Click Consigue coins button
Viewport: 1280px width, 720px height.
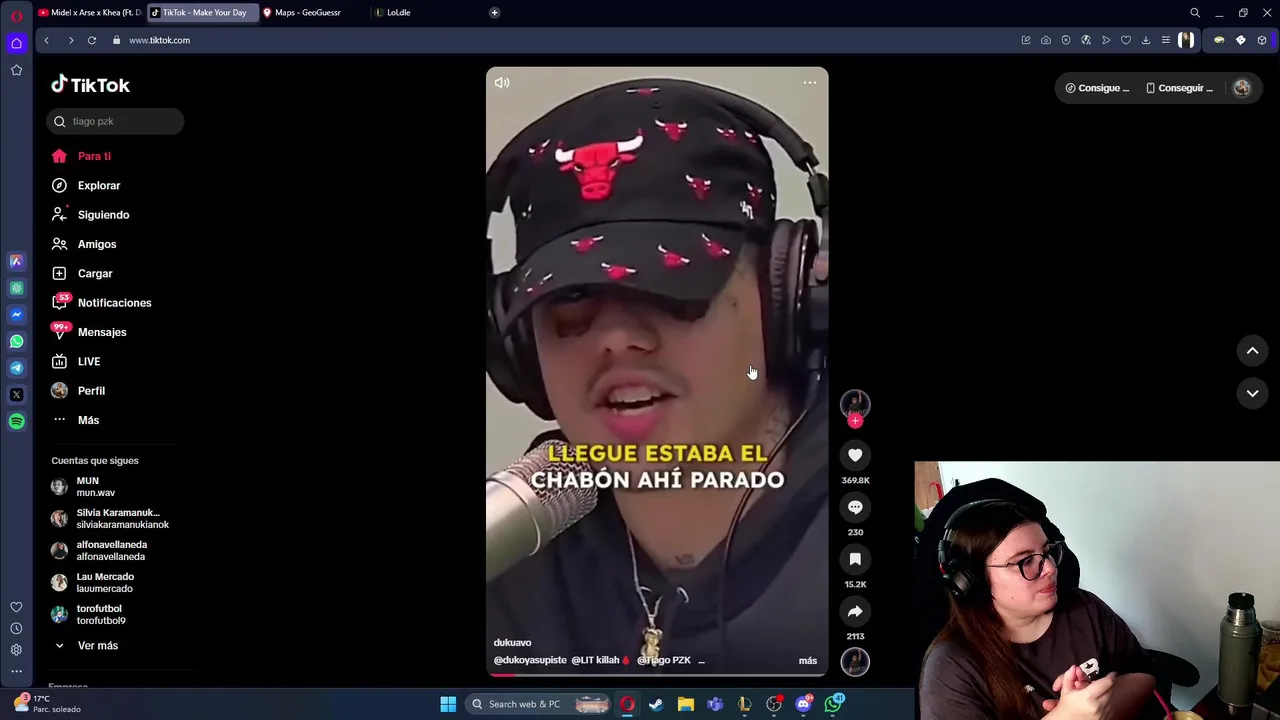(x=1097, y=88)
